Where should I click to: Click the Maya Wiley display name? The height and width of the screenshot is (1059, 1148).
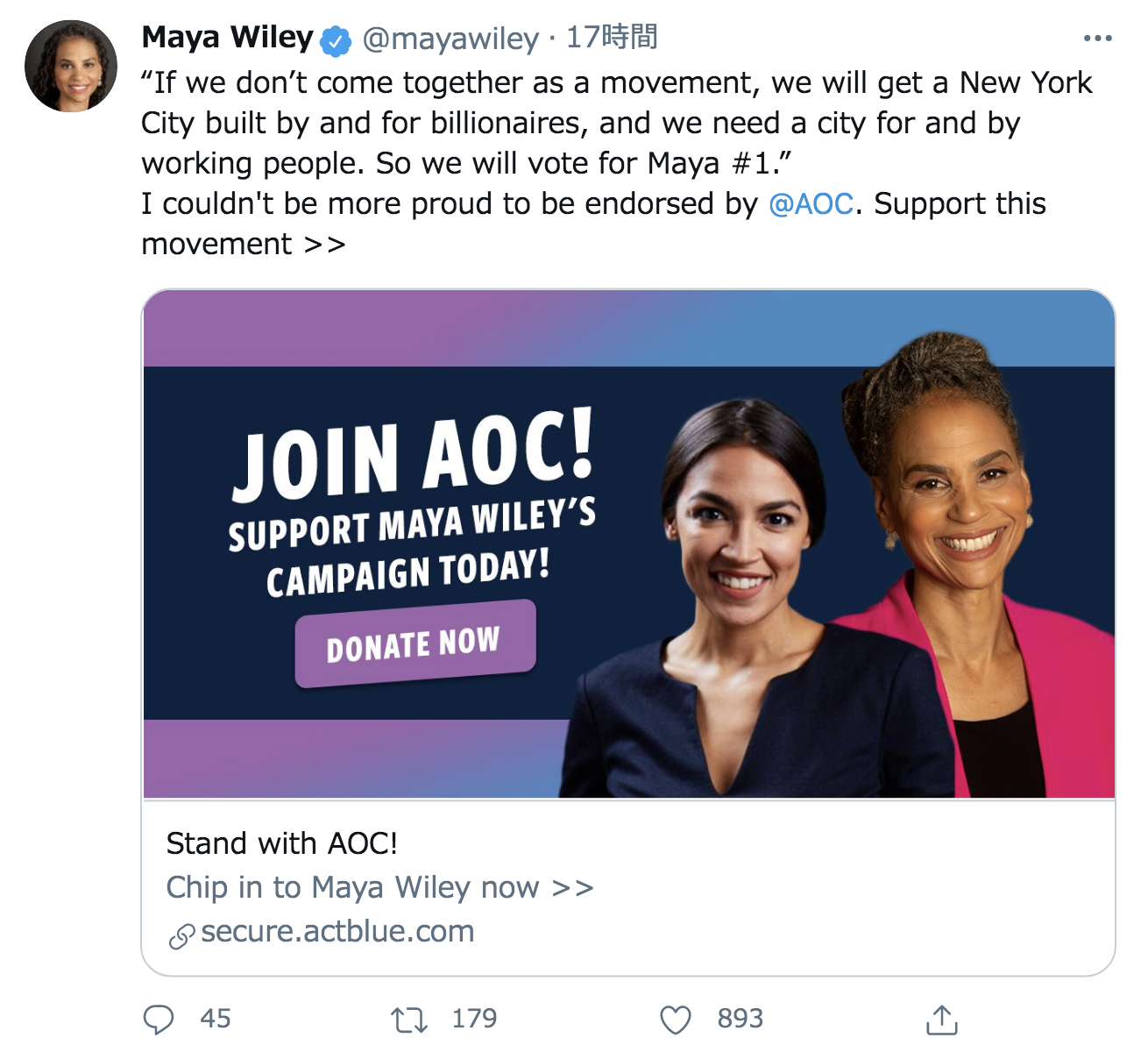pos(227,38)
